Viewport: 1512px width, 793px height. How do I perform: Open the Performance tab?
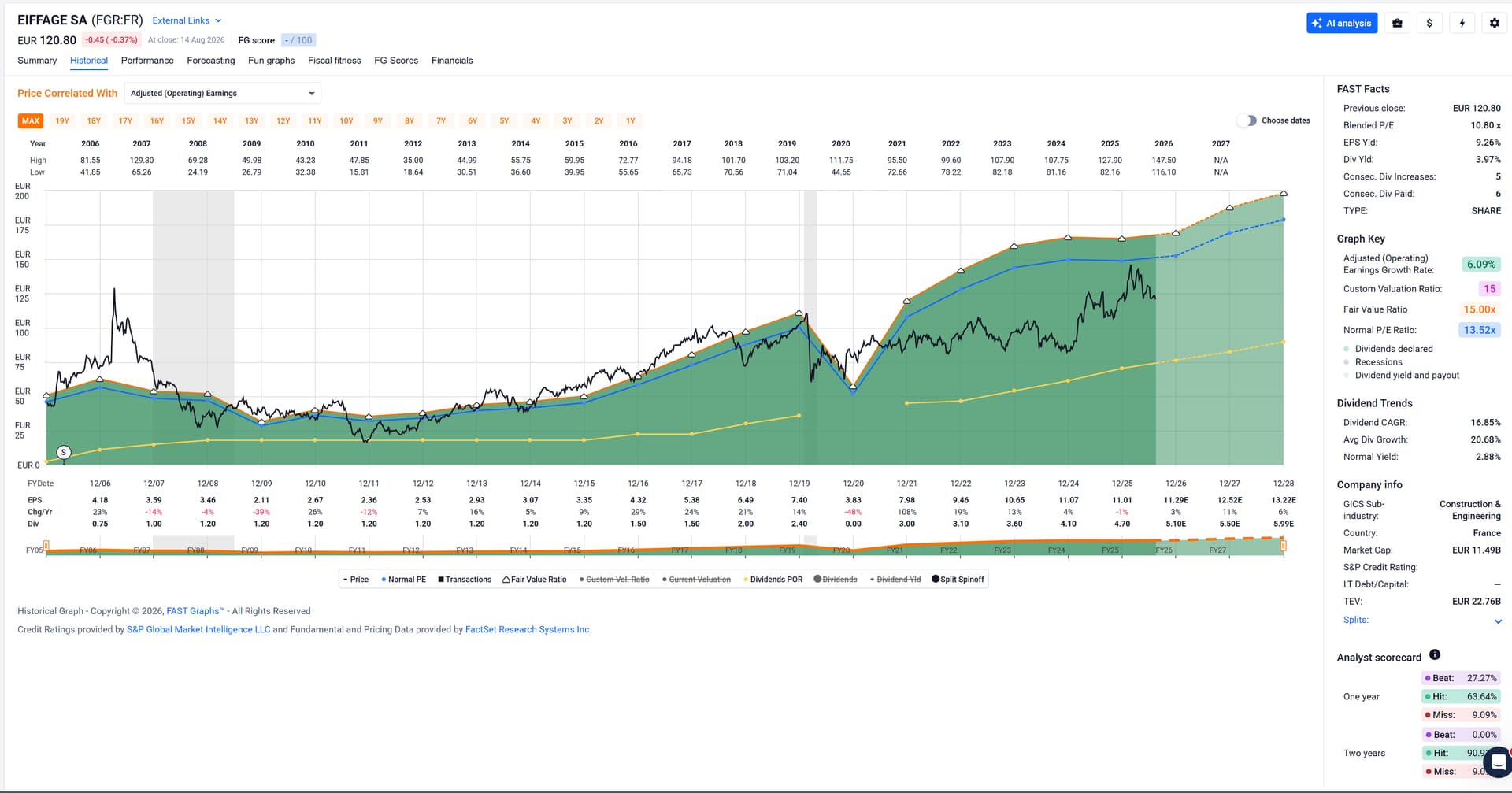click(147, 61)
